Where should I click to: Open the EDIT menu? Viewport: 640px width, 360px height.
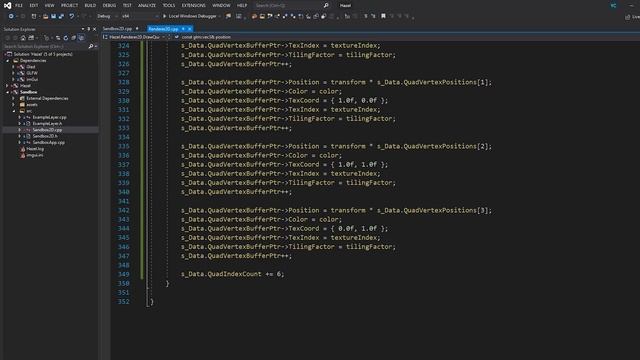click(34, 5)
